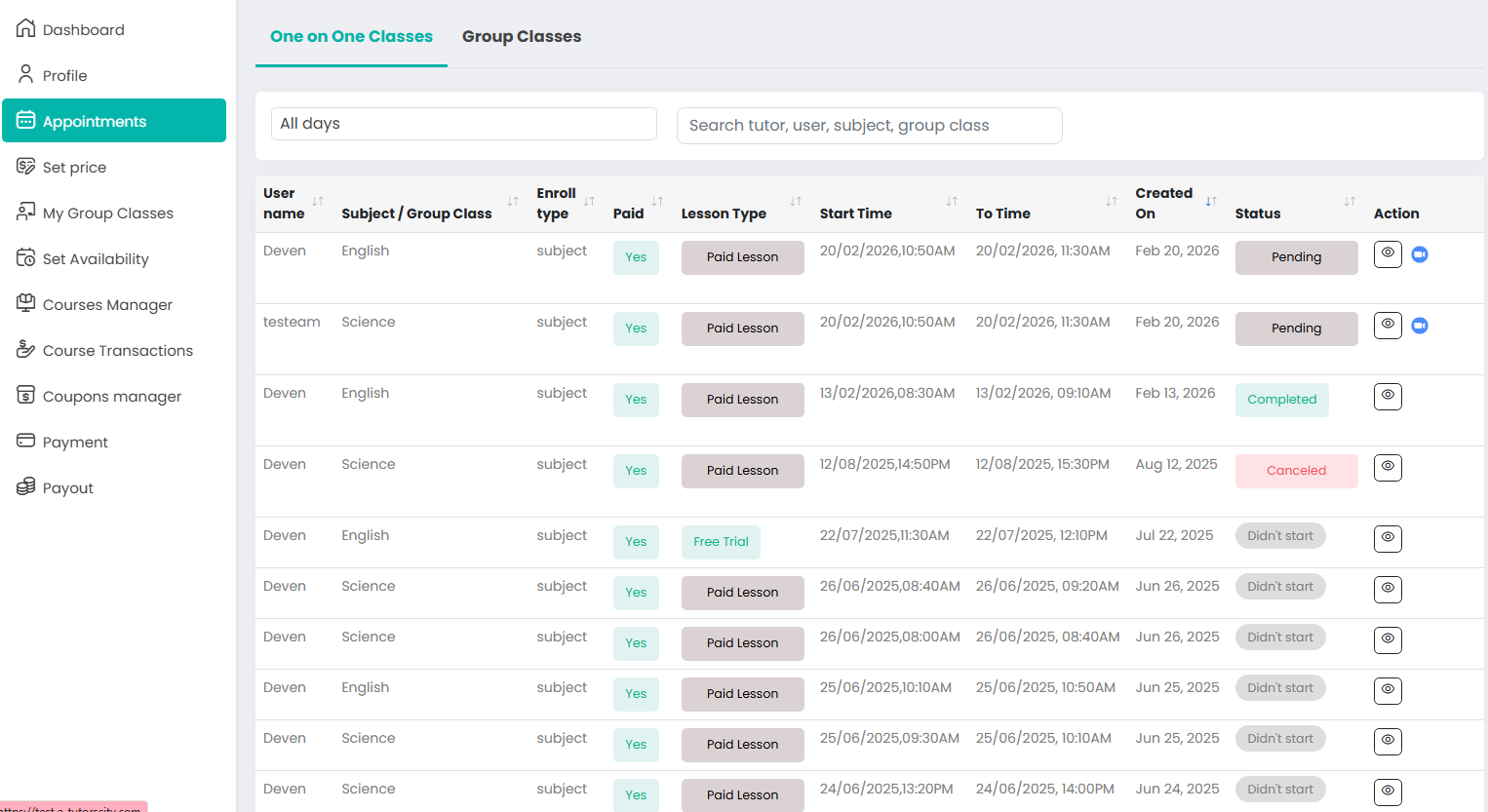Click the Coupons manager icon
Viewport: 1488px width, 812px height.
(26, 395)
